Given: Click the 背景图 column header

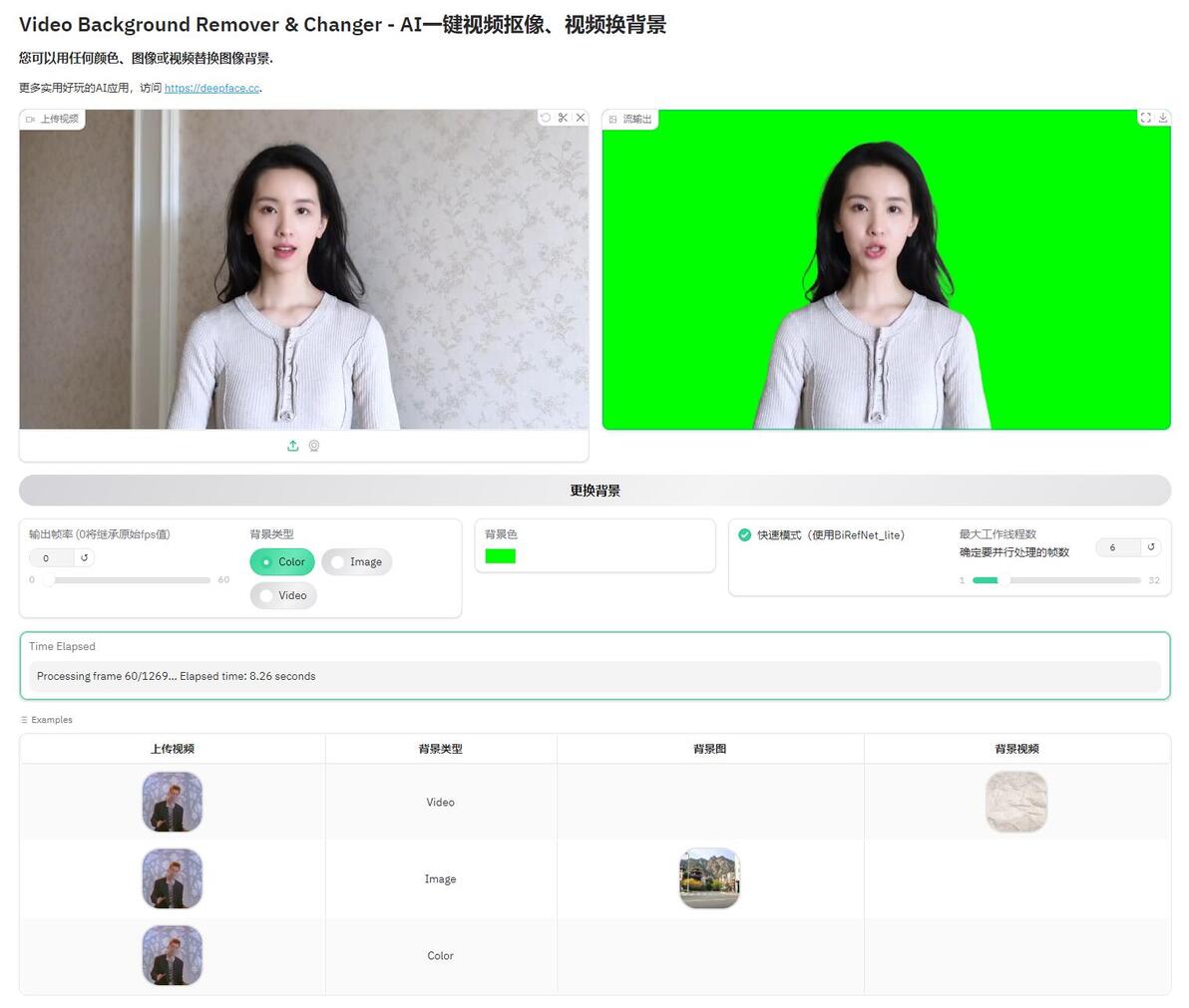Looking at the screenshot, I should pyautogui.click(x=710, y=749).
